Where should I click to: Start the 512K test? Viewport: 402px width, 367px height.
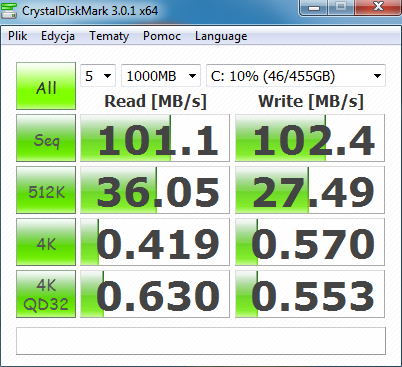click(46, 190)
